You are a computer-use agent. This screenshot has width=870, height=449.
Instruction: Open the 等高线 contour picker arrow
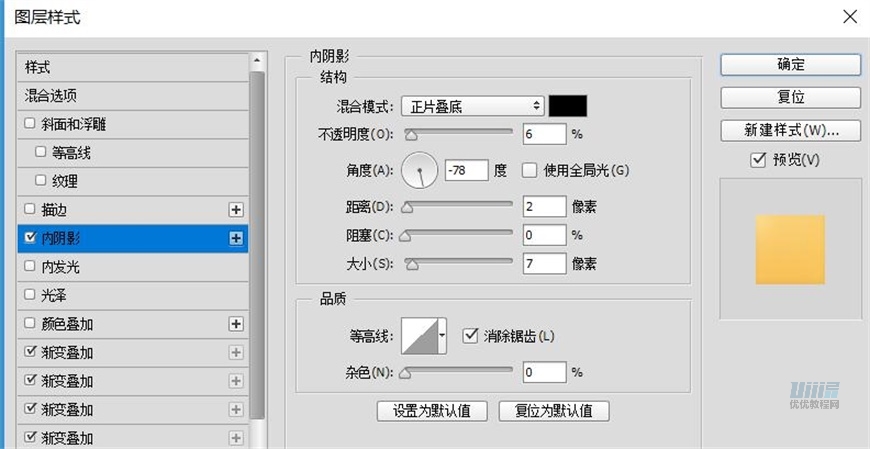[442, 336]
